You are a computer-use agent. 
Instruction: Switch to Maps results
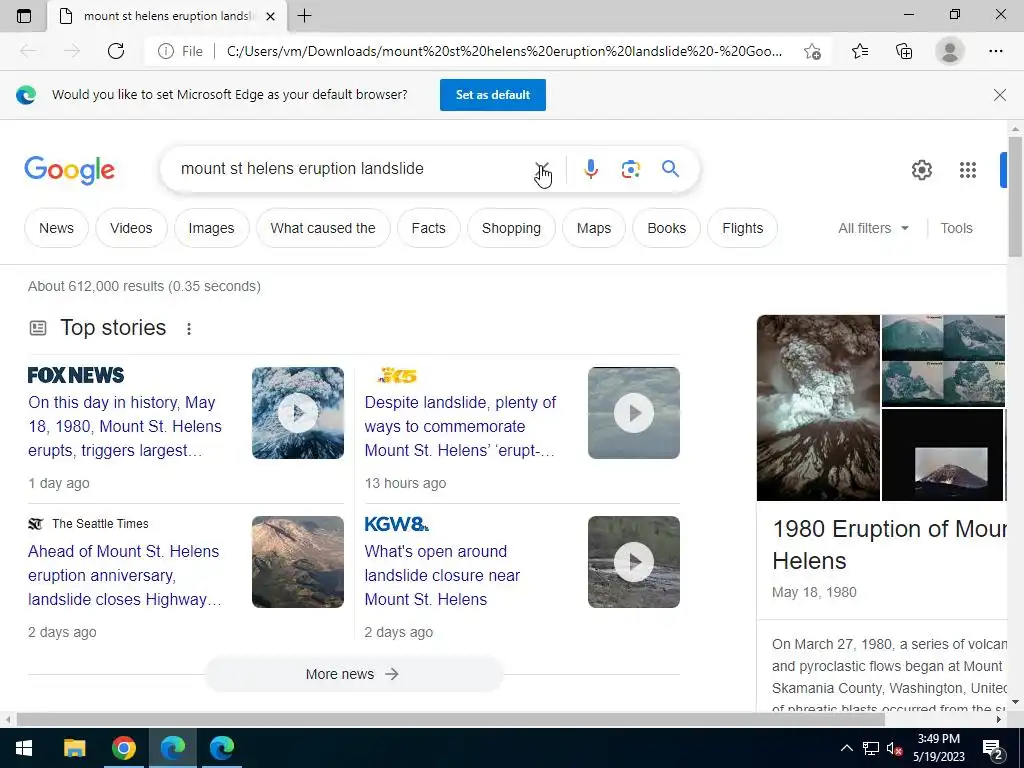coord(594,228)
